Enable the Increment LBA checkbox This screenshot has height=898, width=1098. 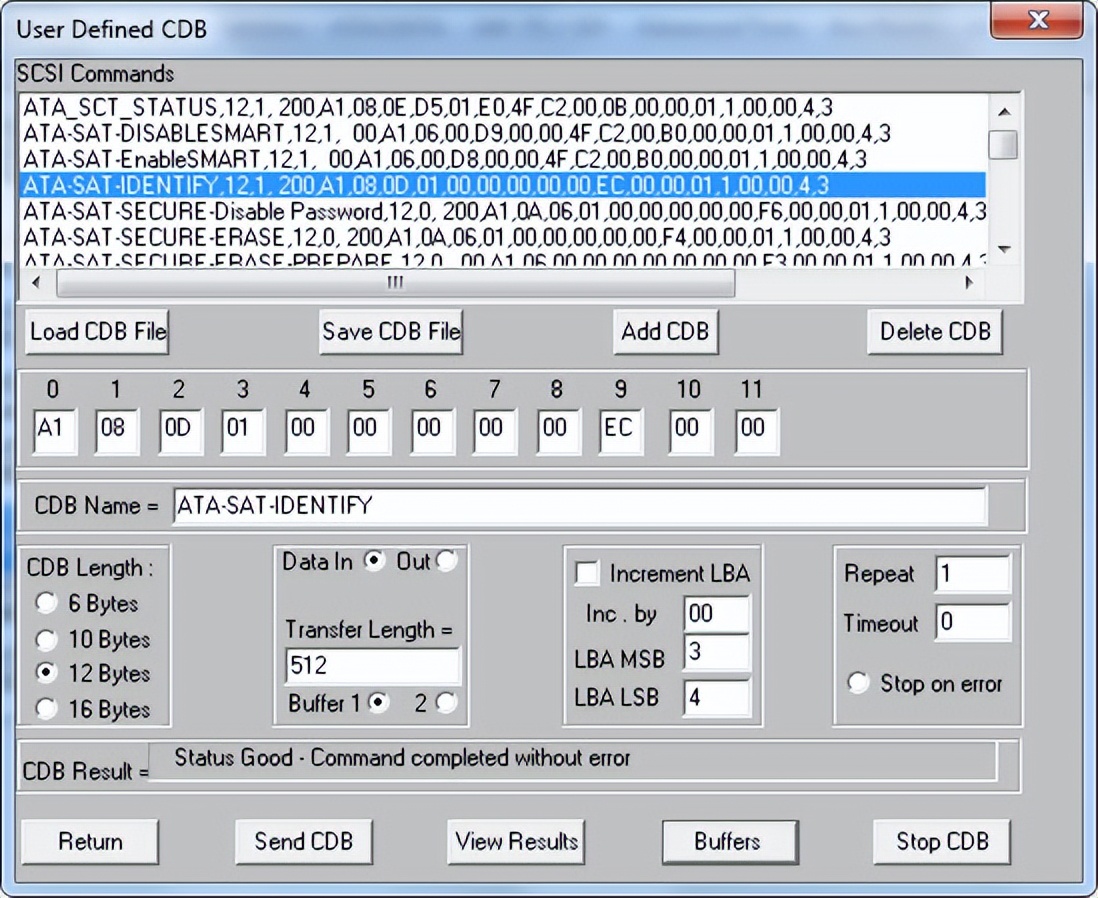click(589, 573)
